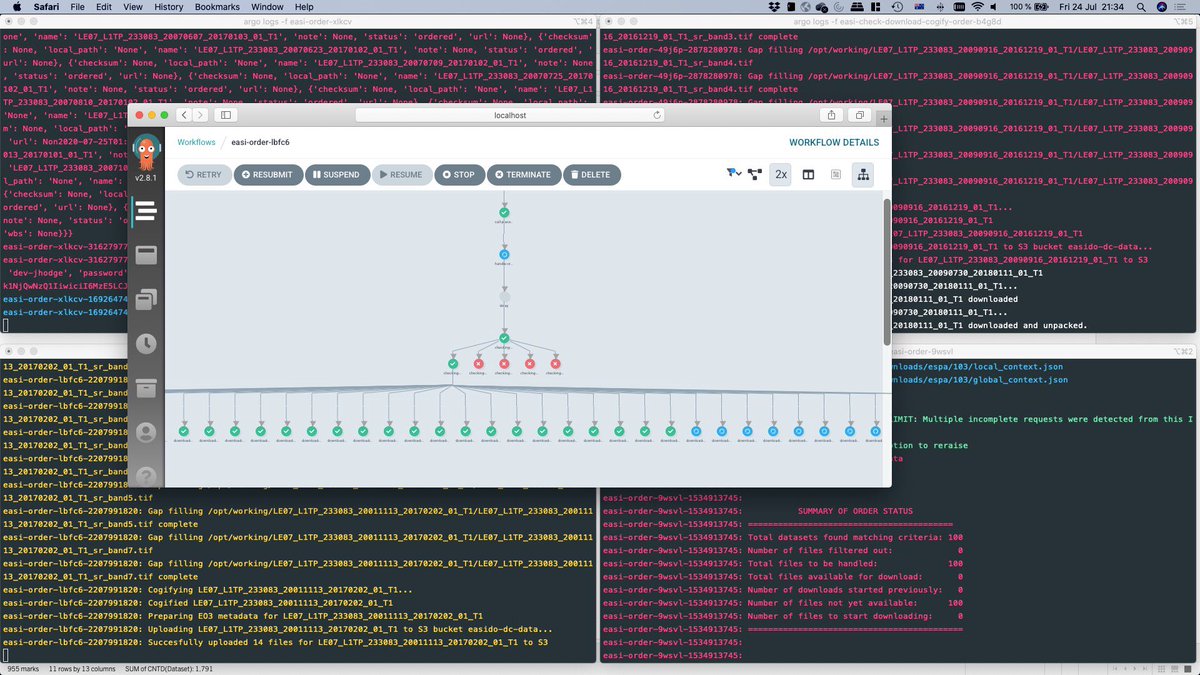
Task: Click the workflow graph vertical scrollbar
Action: click(885, 272)
